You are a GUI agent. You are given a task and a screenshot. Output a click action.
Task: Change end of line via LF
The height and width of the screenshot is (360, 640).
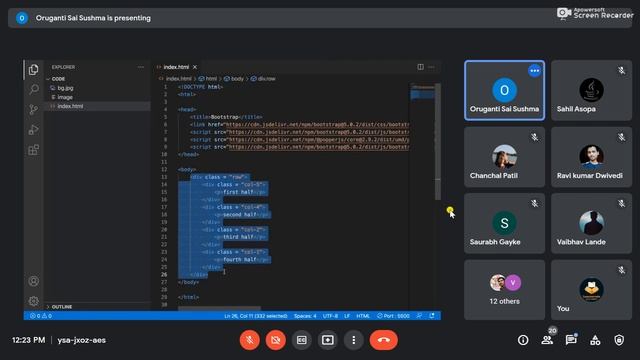pos(347,316)
